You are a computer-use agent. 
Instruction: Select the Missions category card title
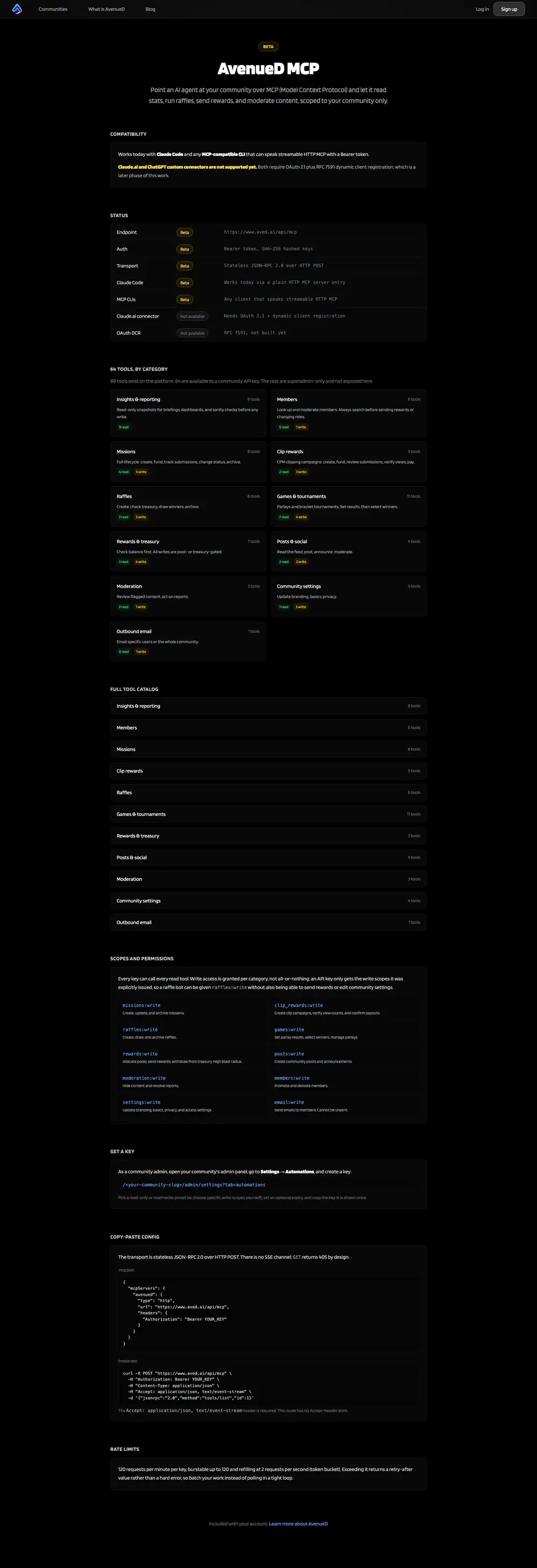[126, 452]
